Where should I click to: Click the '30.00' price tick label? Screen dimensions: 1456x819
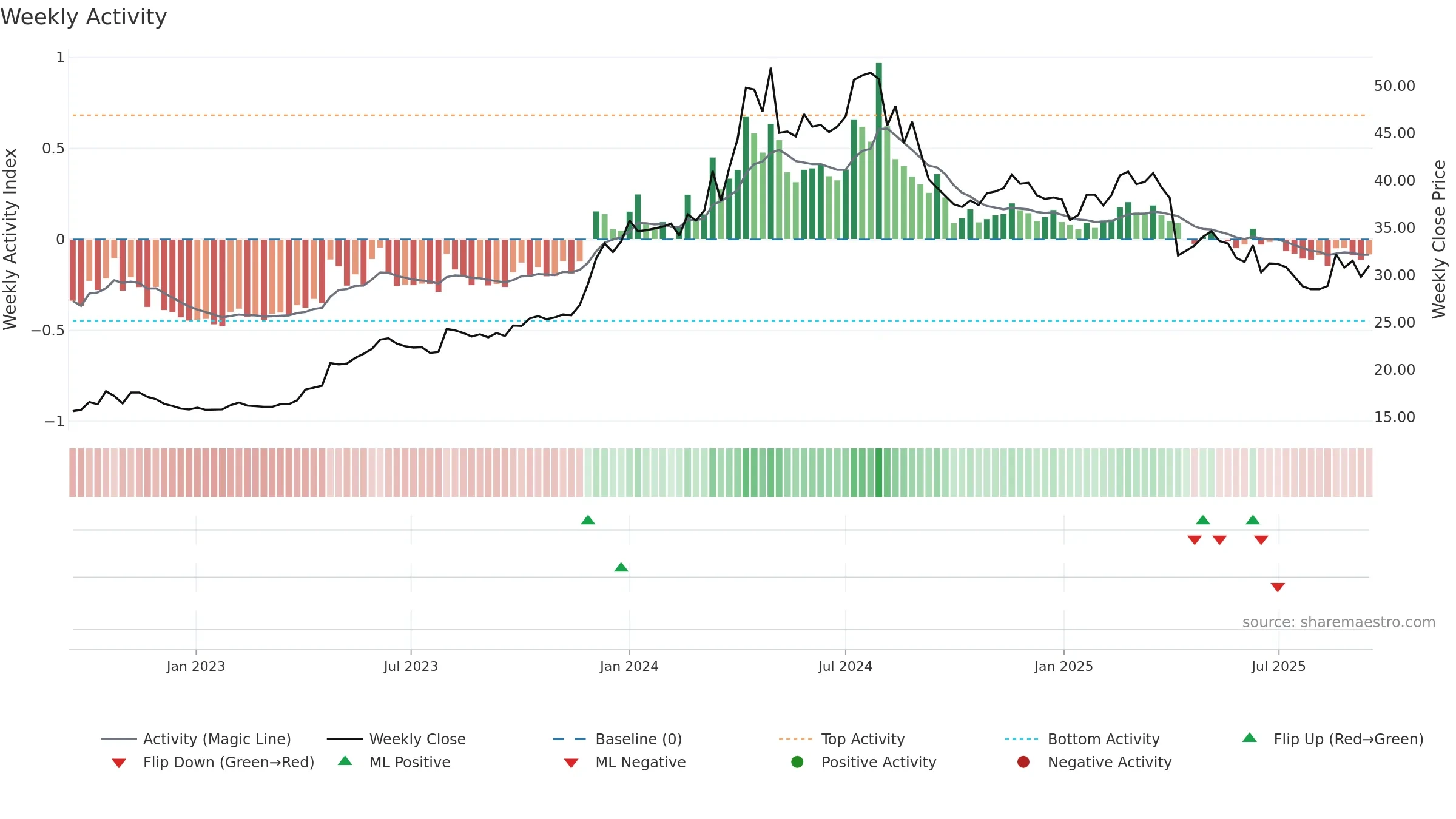(x=1395, y=275)
